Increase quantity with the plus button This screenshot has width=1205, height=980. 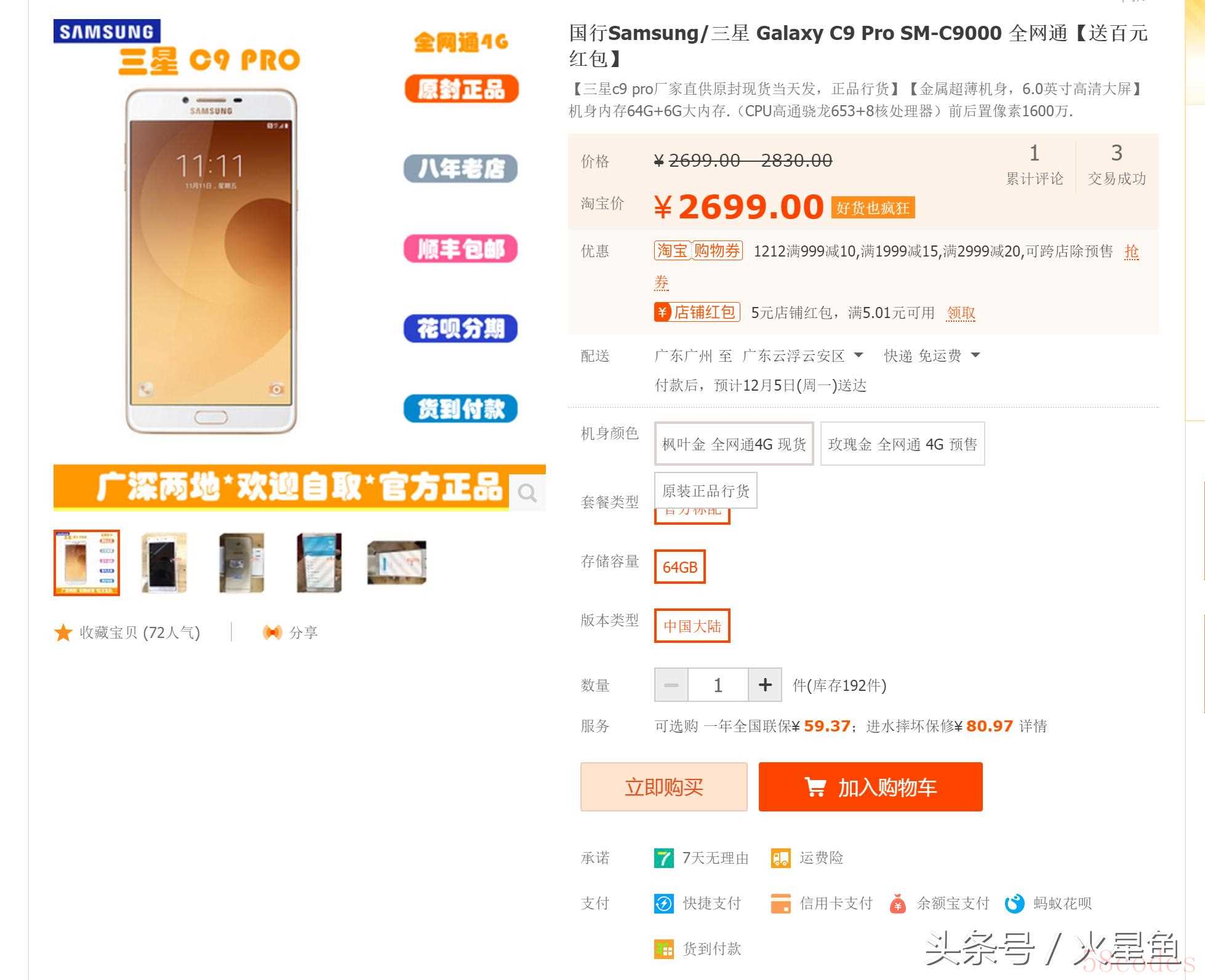765,685
